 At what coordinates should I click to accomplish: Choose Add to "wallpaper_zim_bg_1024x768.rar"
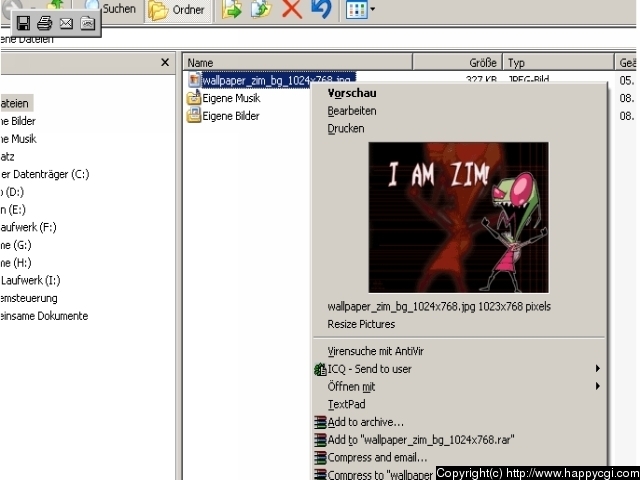(421, 440)
